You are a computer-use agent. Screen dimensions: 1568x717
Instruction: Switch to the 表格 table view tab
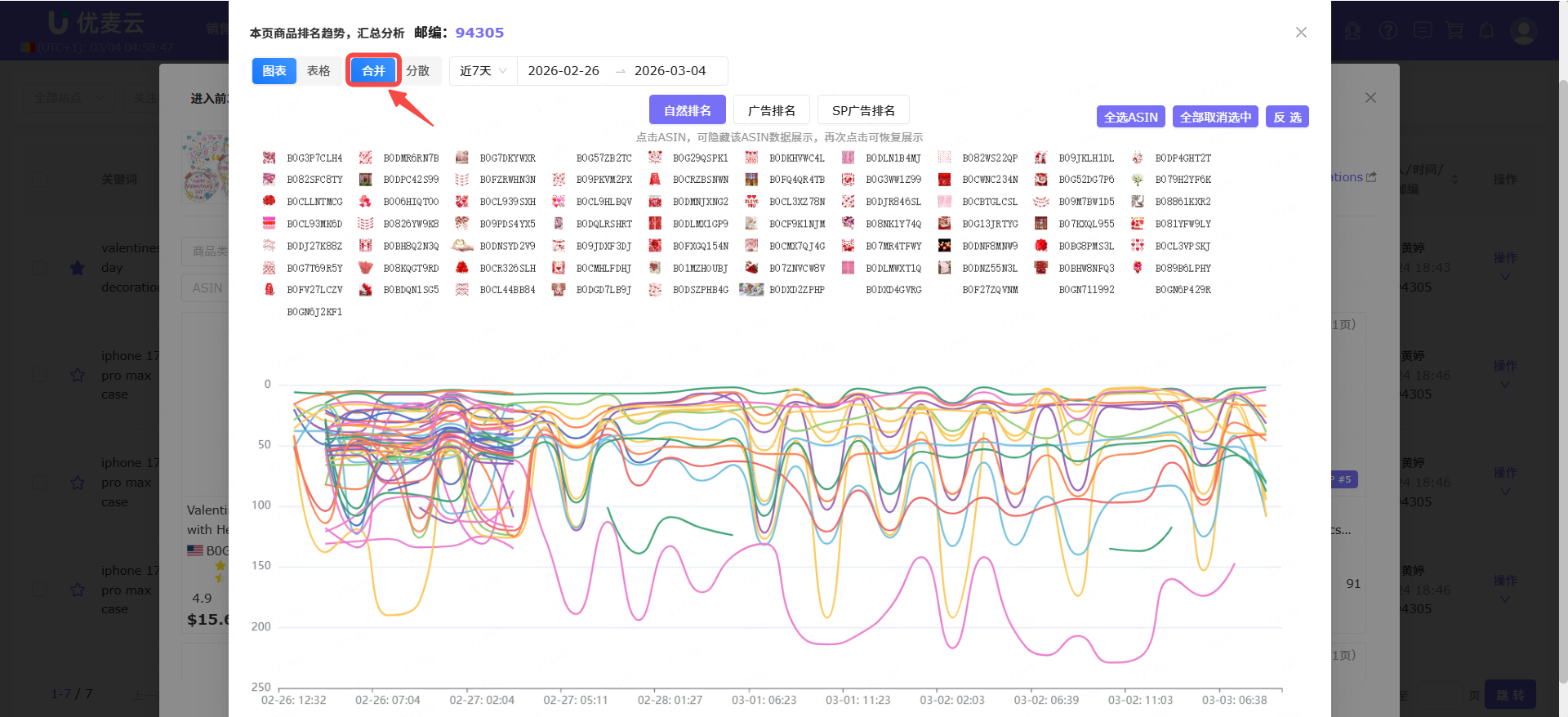coord(318,71)
